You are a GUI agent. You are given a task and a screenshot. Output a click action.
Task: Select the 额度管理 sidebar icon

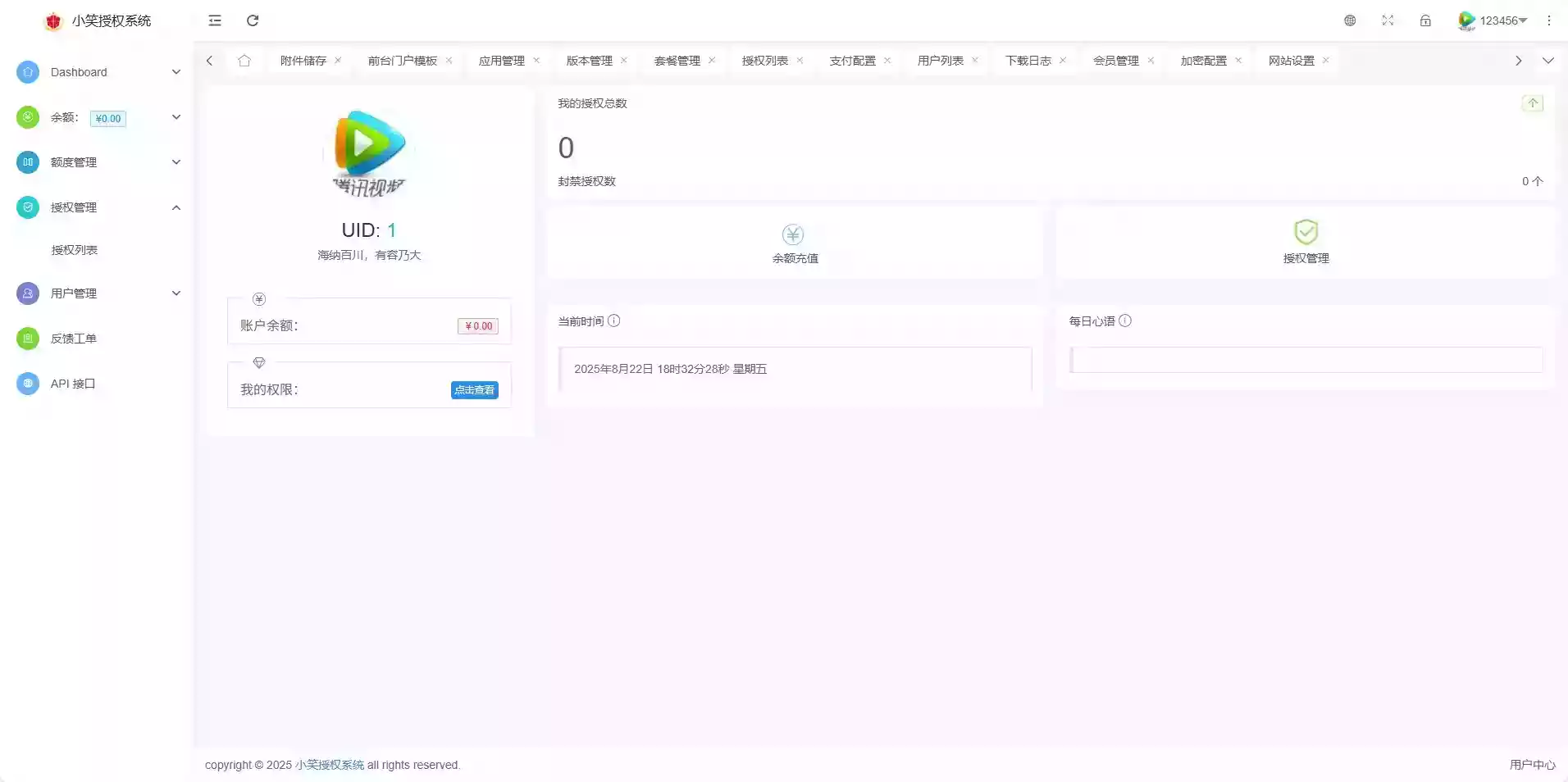click(x=27, y=162)
